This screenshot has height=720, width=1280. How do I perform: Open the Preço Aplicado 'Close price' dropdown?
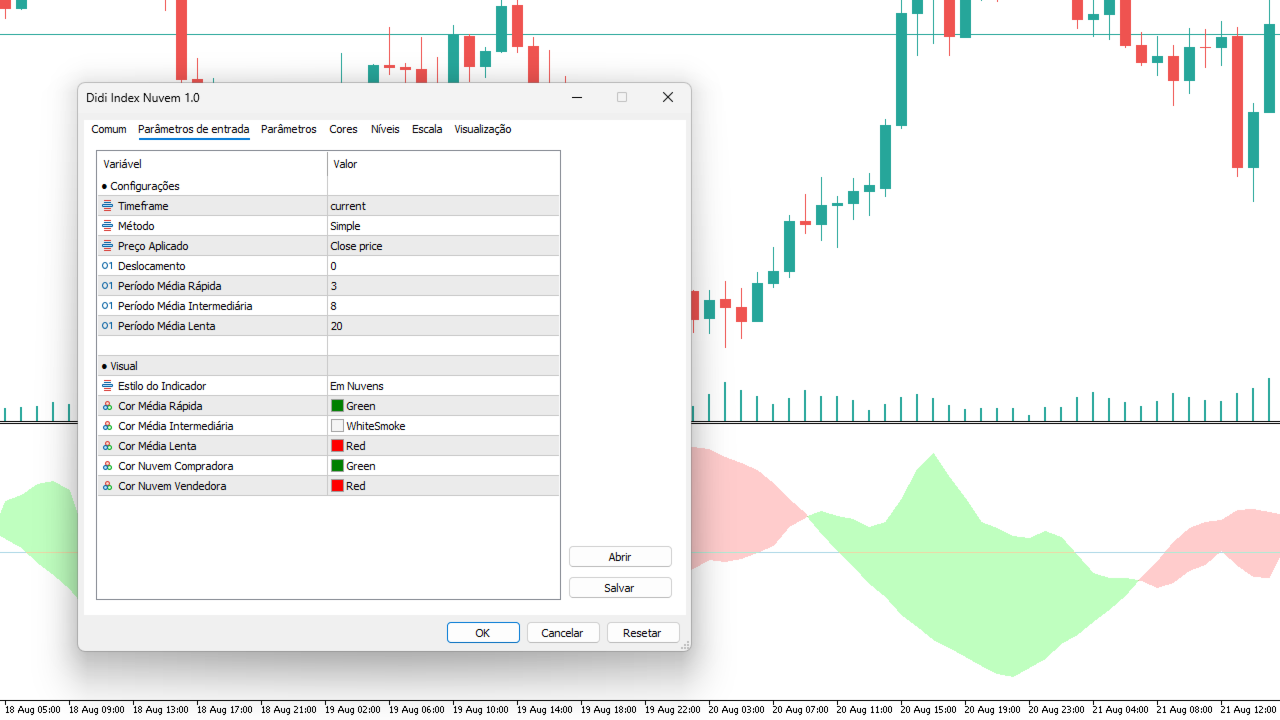[x=443, y=246]
